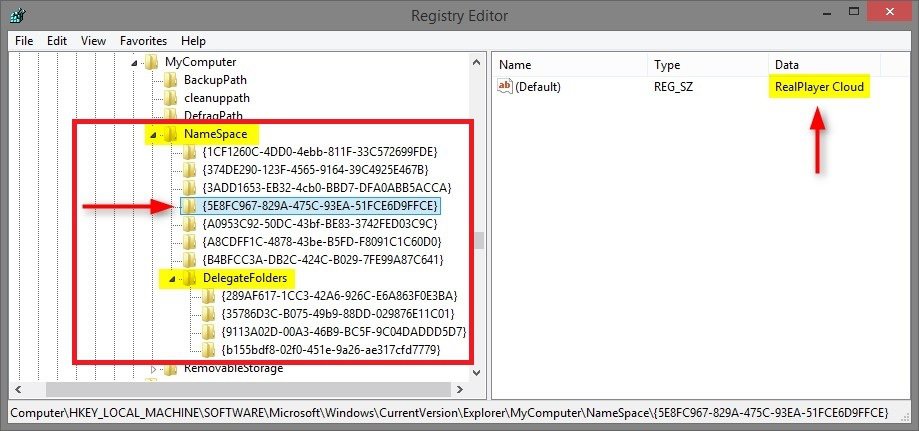Open the File menu

24,41
